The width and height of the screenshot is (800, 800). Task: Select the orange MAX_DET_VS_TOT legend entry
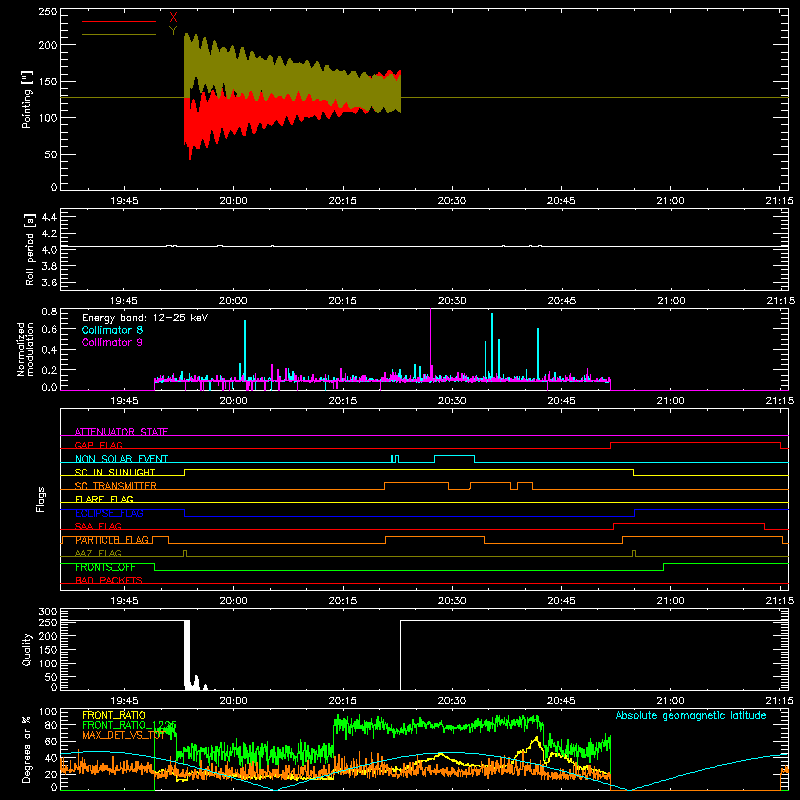123,735
